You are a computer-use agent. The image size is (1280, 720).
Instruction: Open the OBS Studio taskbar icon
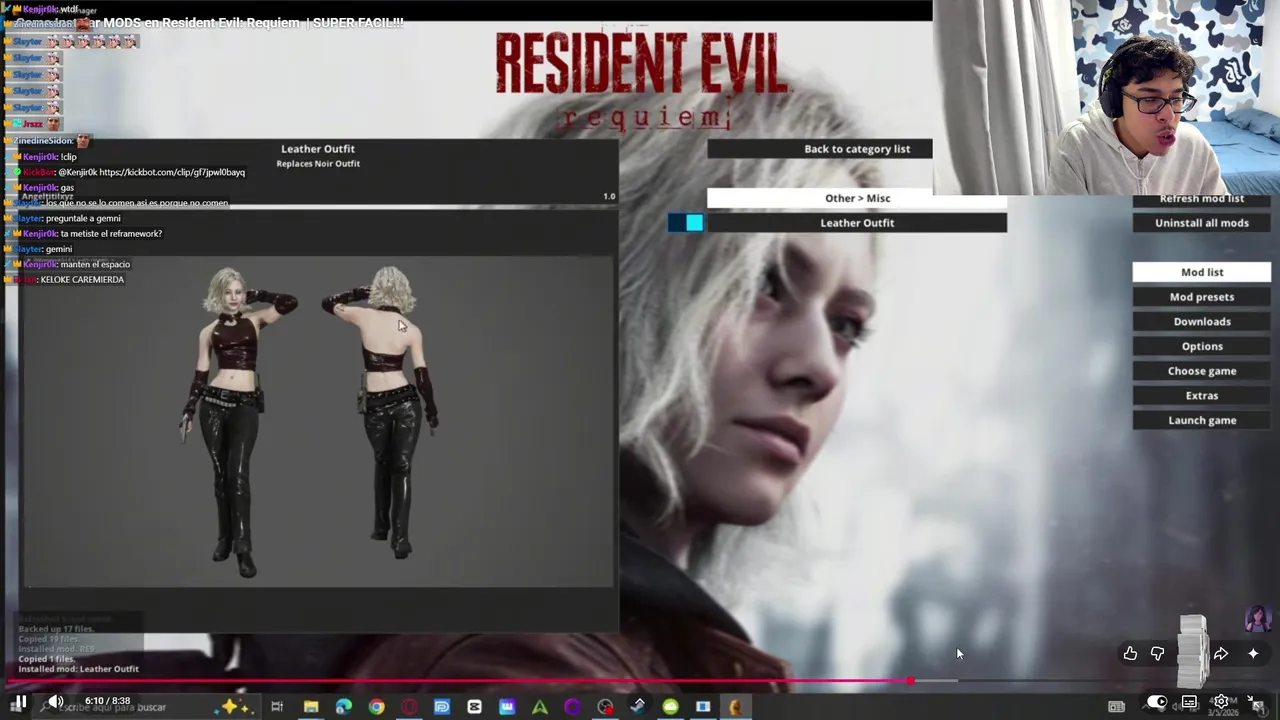pyautogui.click(x=605, y=707)
